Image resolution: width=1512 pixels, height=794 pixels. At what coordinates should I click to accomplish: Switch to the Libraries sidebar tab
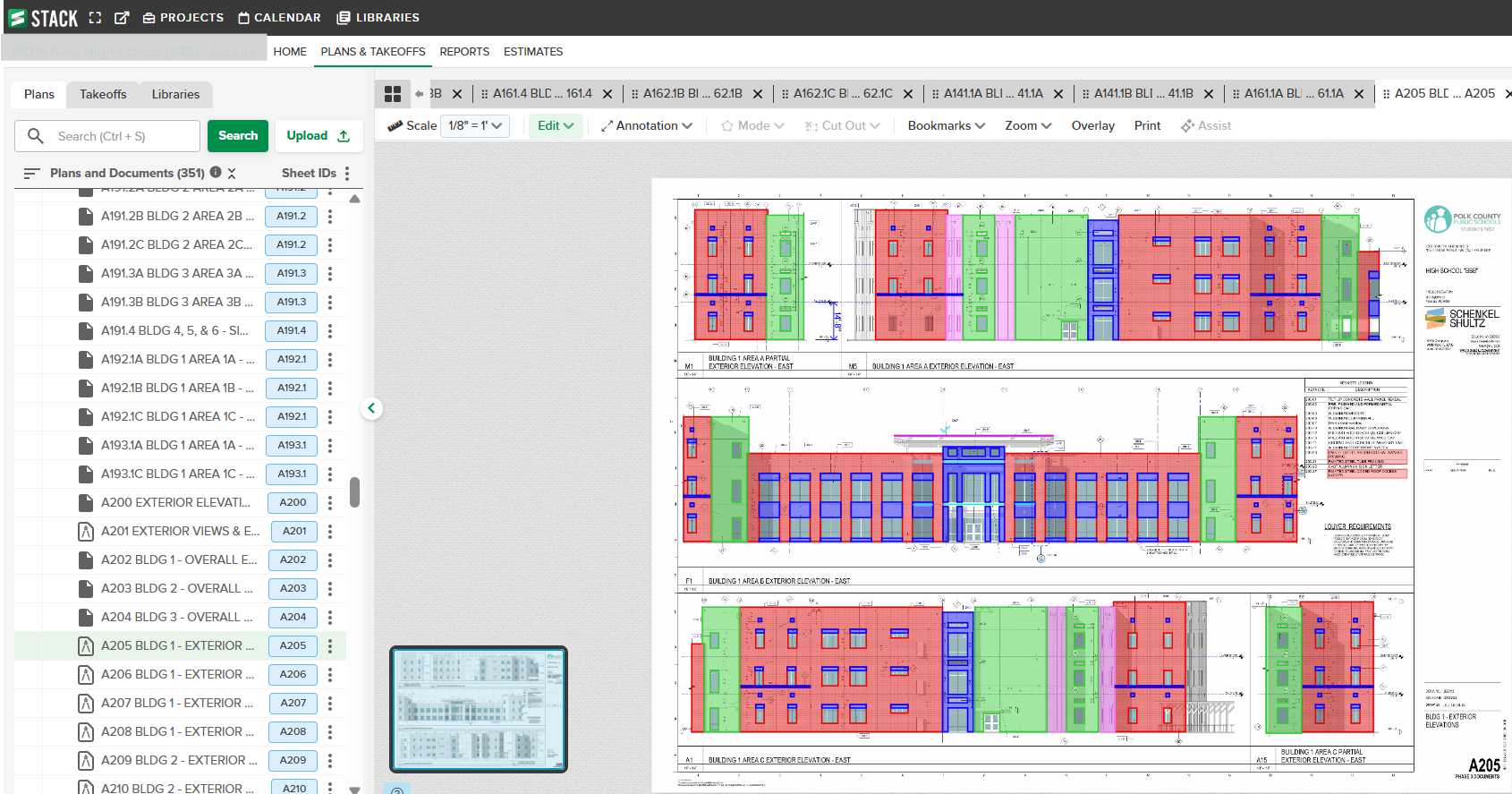click(x=175, y=95)
